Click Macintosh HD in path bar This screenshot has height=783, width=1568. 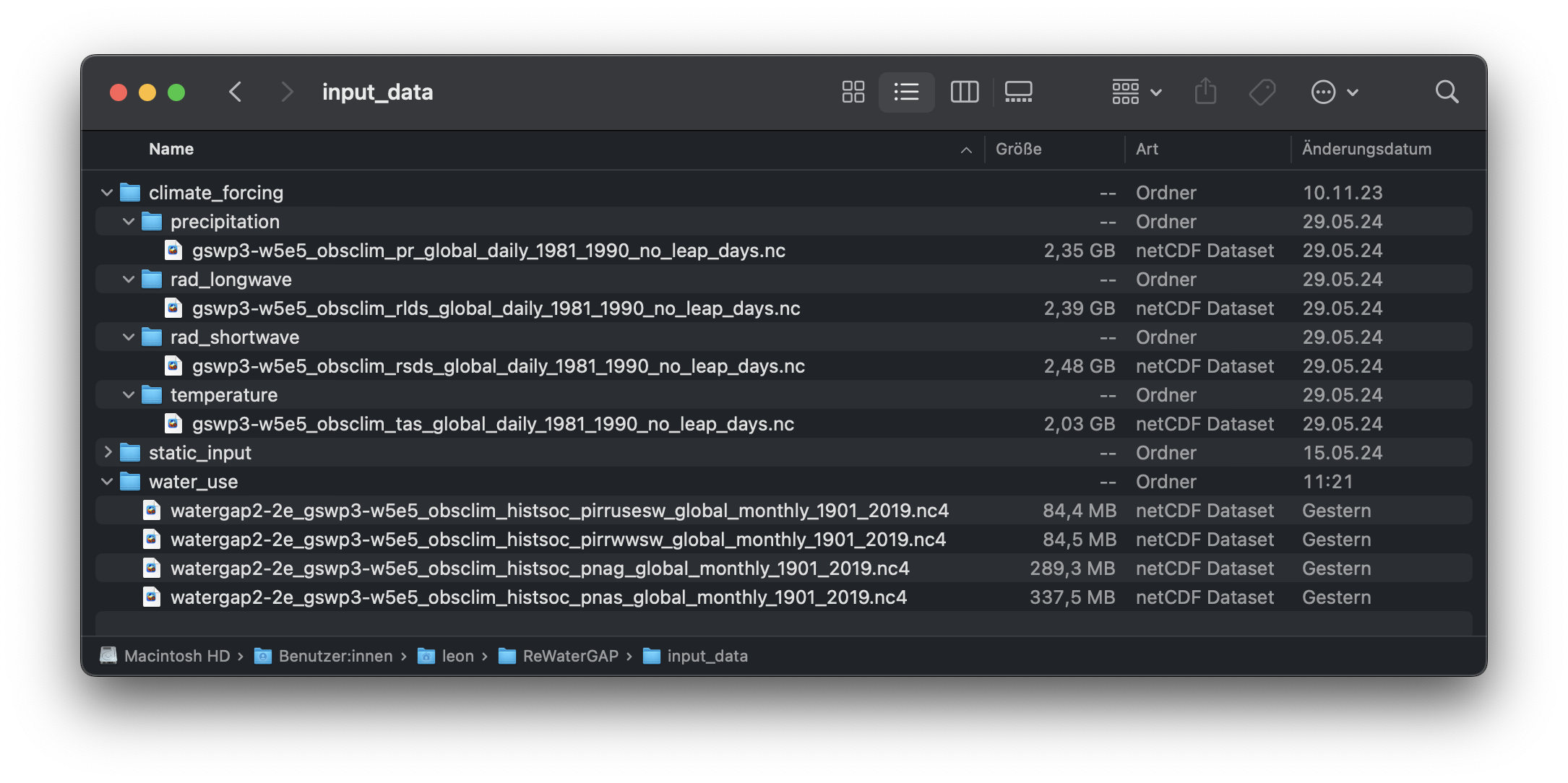click(x=176, y=656)
